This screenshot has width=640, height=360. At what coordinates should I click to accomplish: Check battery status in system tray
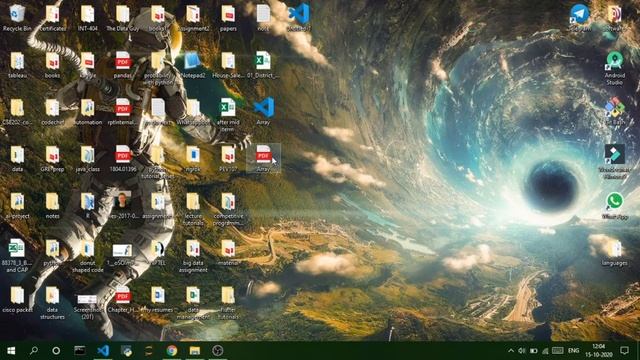533,351
